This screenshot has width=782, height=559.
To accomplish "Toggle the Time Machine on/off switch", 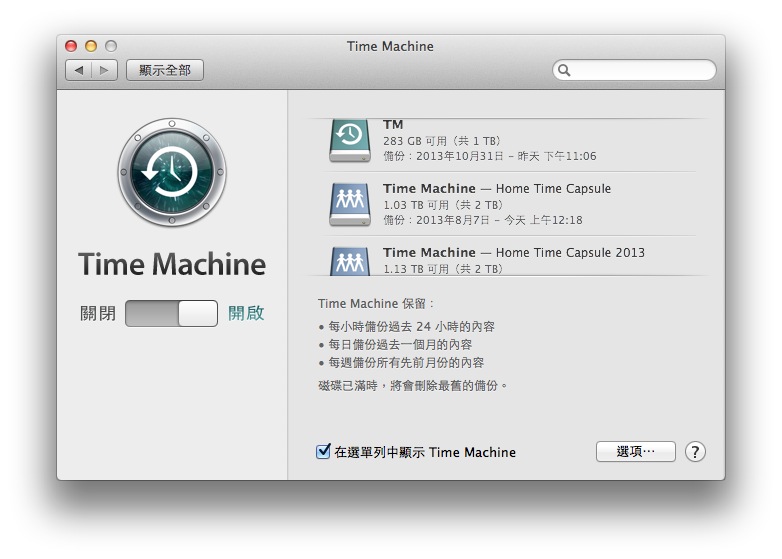I will click(171, 313).
